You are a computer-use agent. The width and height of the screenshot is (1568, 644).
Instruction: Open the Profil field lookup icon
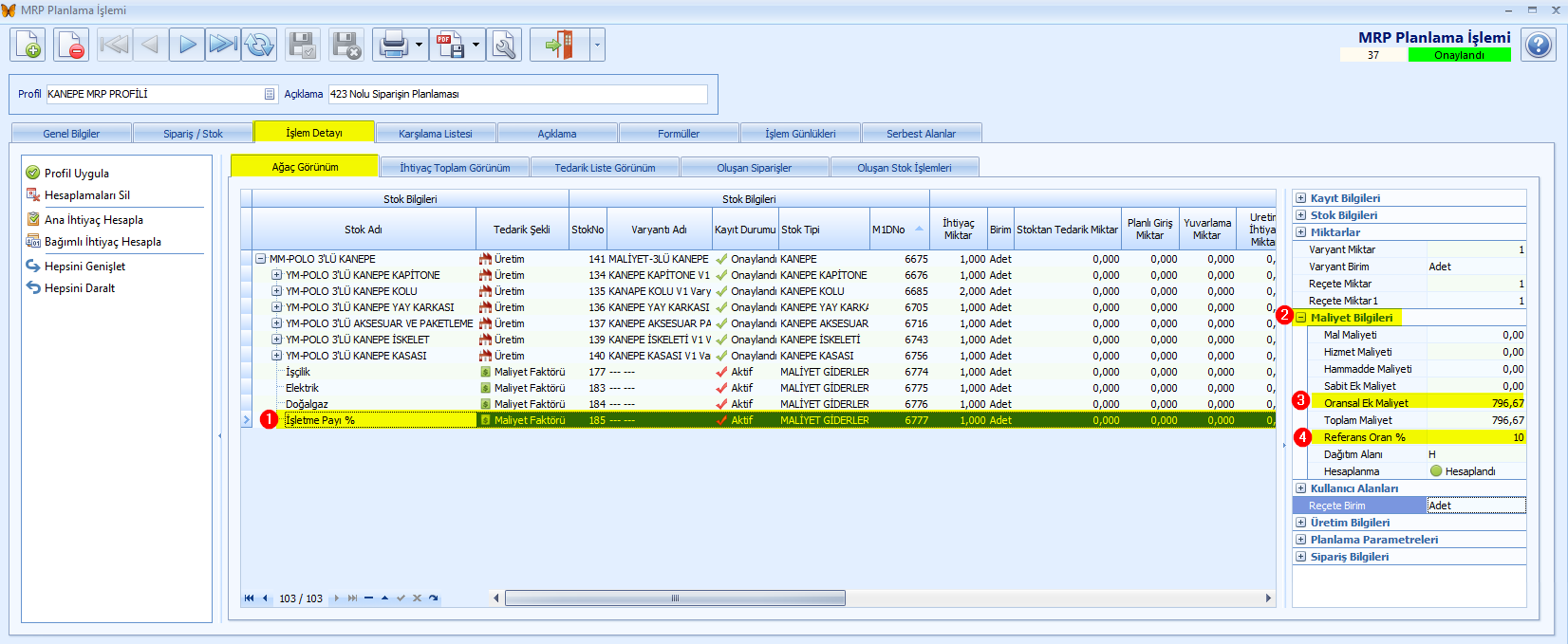pos(270,94)
